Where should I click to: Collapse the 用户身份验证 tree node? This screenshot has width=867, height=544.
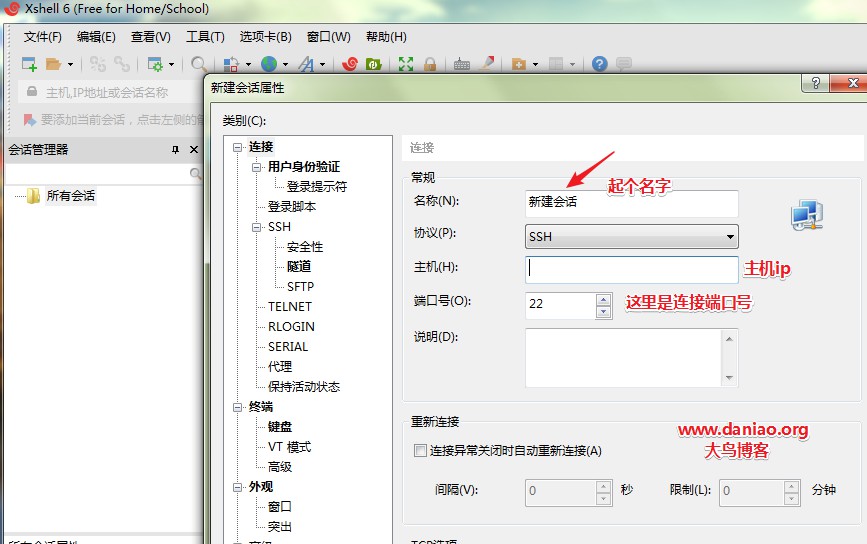(x=256, y=167)
